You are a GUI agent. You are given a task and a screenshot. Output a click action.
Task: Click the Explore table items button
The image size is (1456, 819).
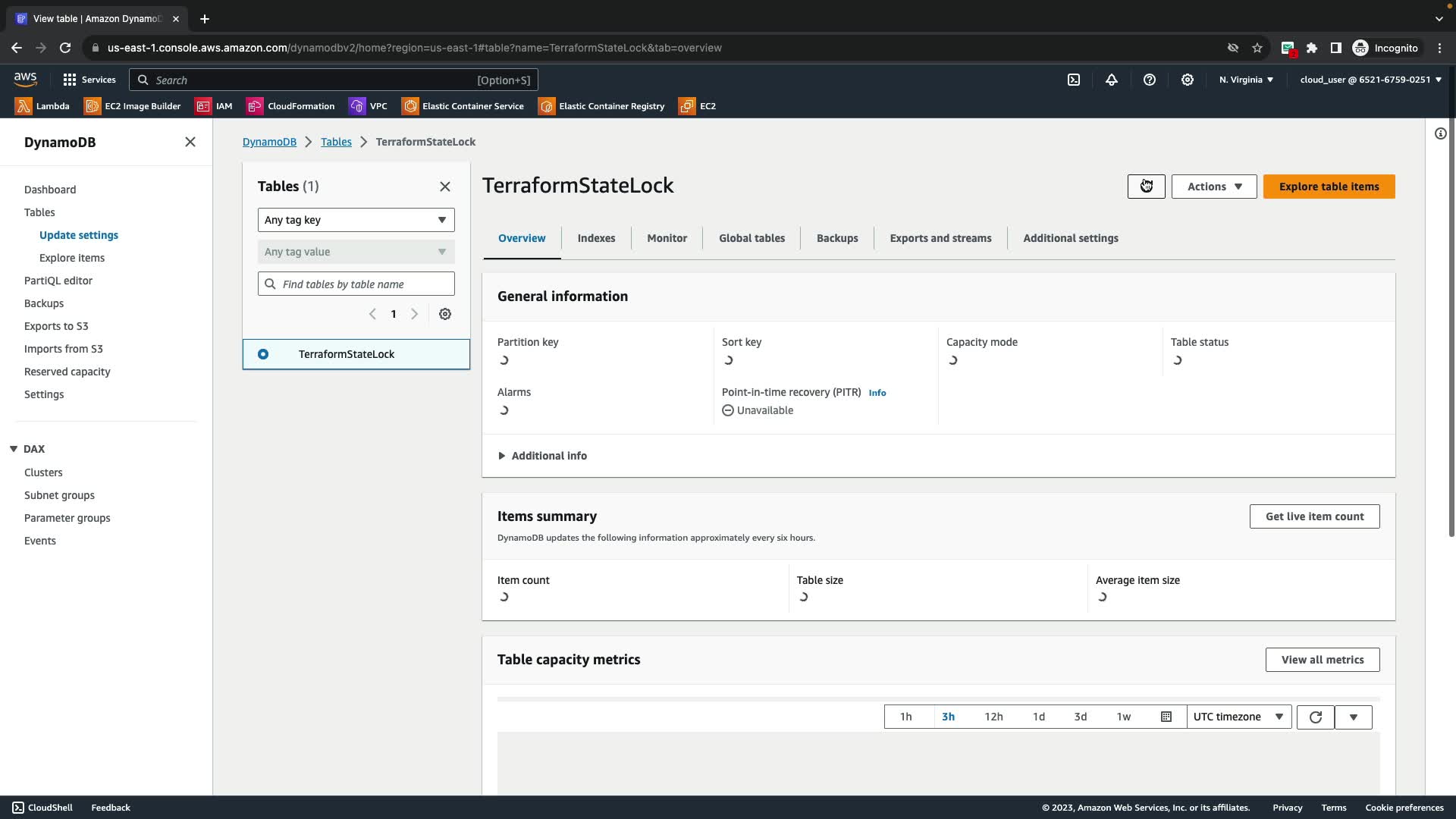[1329, 187]
